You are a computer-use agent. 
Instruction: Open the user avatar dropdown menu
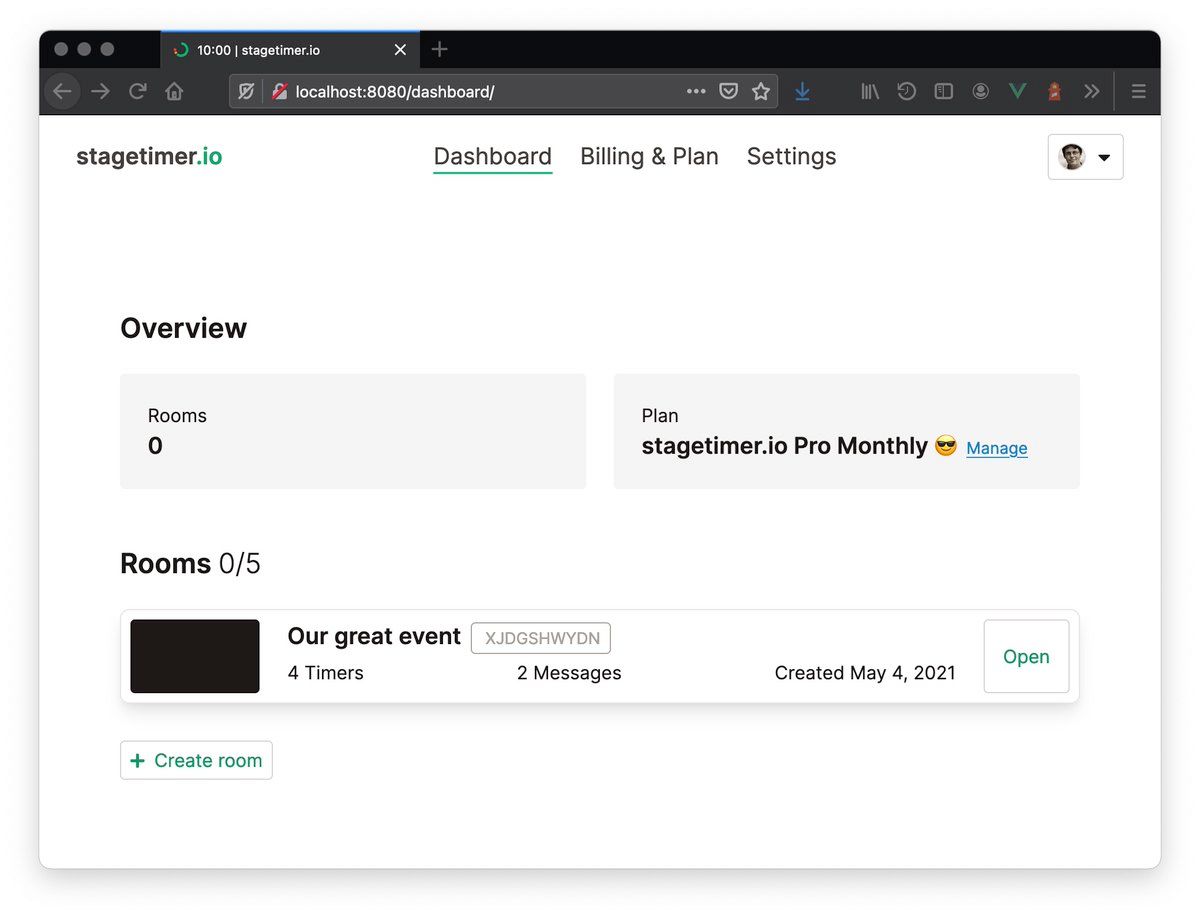(1085, 157)
